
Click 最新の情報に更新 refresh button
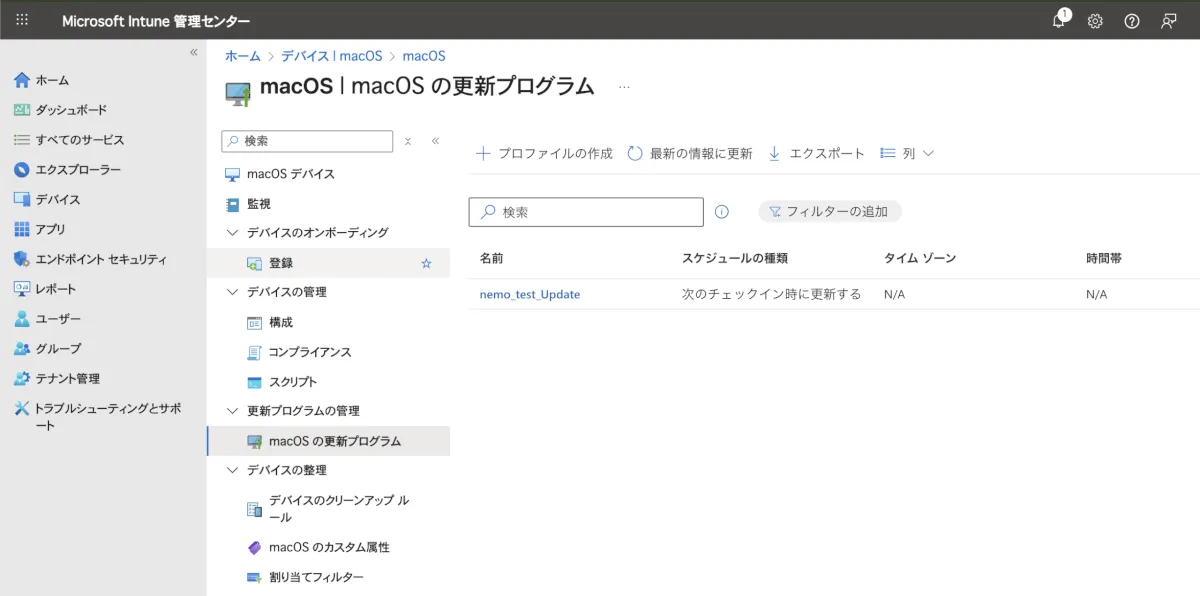(x=690, y=154)
